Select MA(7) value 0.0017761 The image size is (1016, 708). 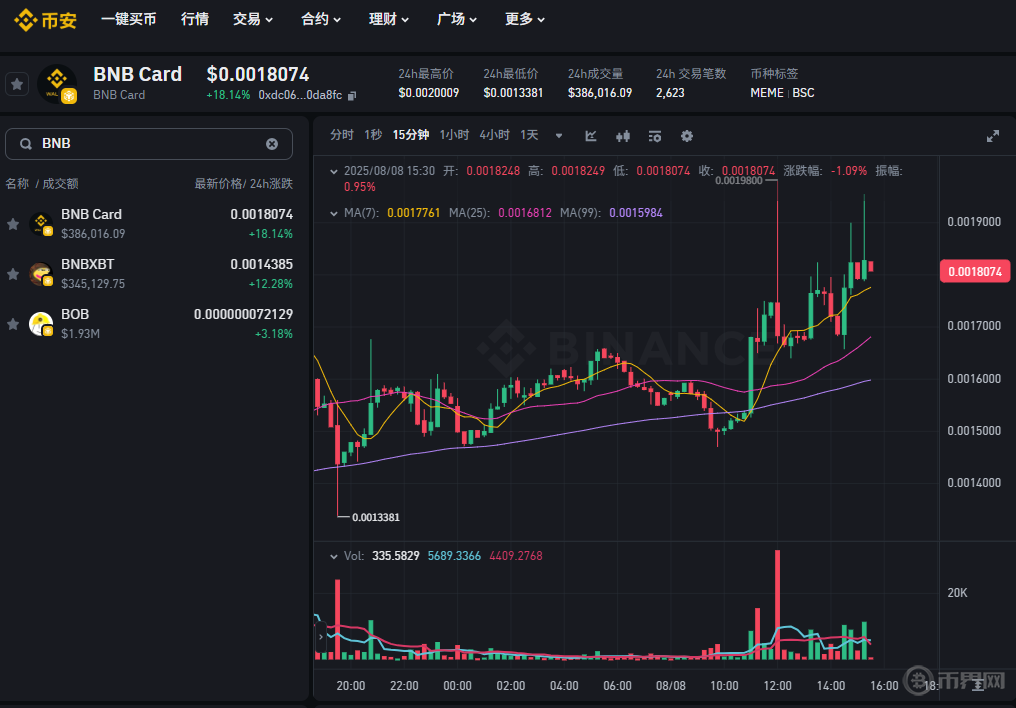413,213
